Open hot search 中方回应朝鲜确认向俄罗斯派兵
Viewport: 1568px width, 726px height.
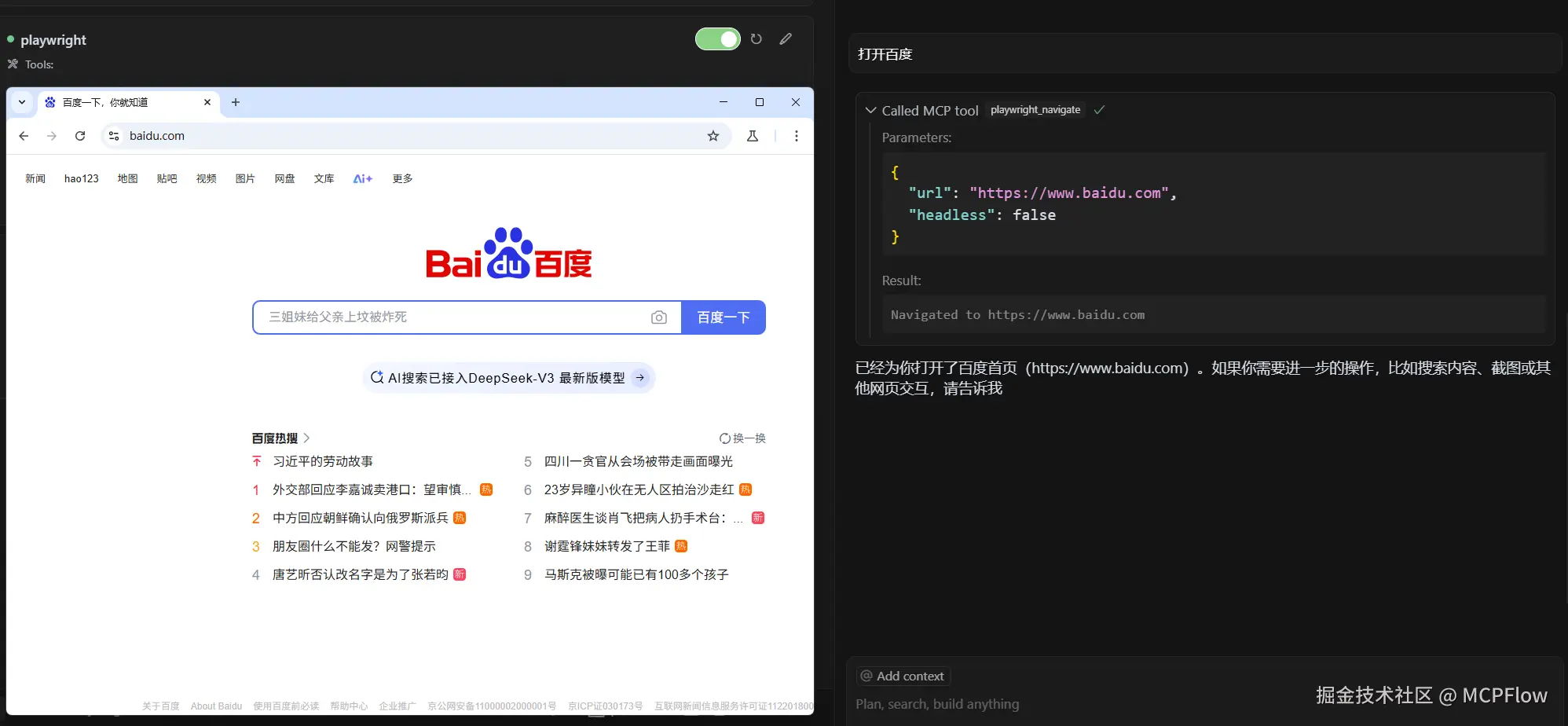(x=361, y=518)
